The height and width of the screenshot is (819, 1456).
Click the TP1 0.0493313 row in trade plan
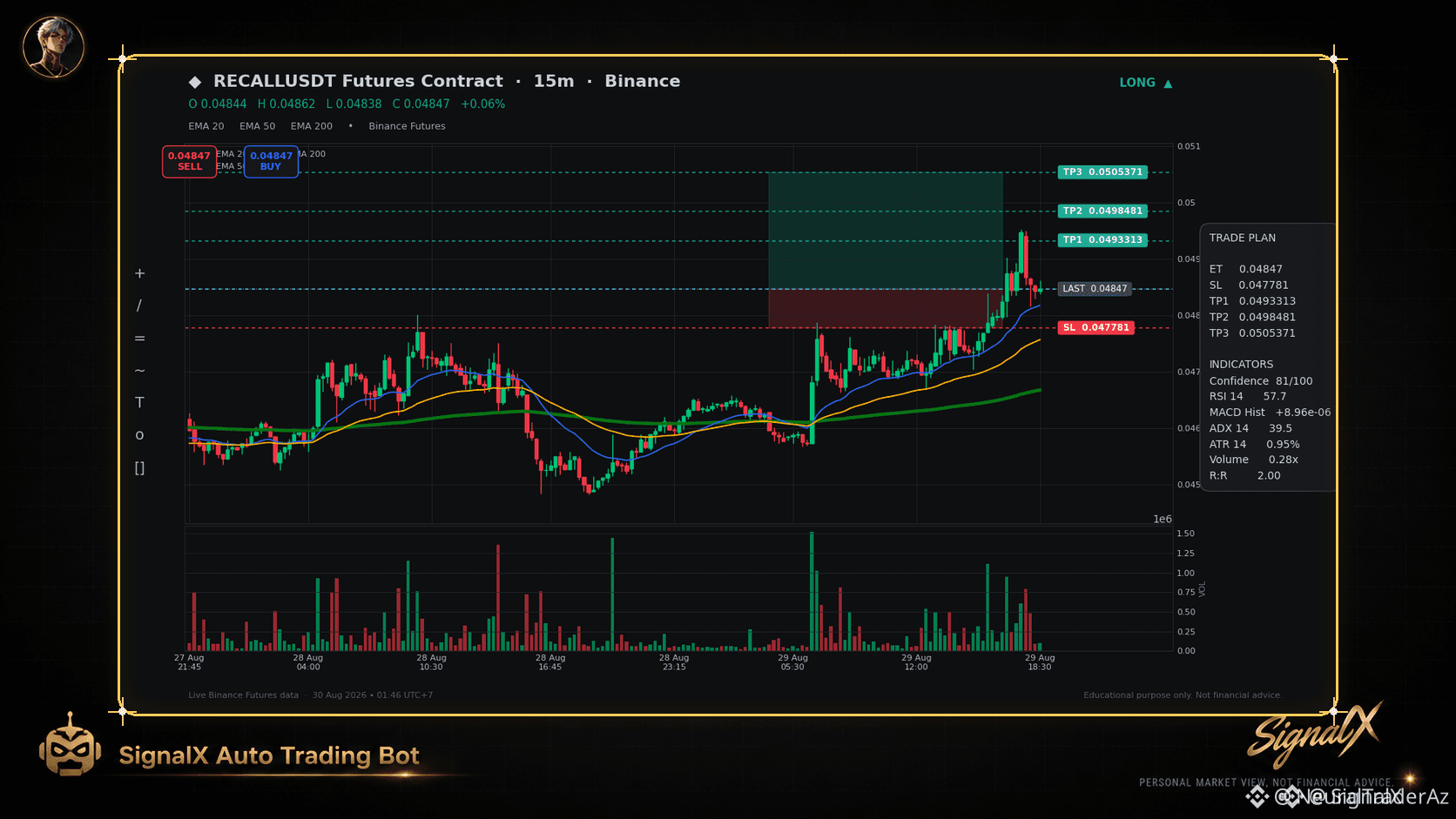pyautogui.click(x=1252, y=301)
